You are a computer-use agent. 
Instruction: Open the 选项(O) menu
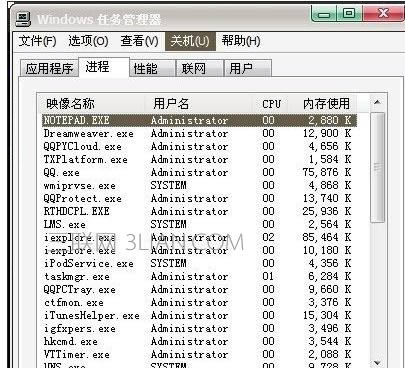click(x=88, y=41)
